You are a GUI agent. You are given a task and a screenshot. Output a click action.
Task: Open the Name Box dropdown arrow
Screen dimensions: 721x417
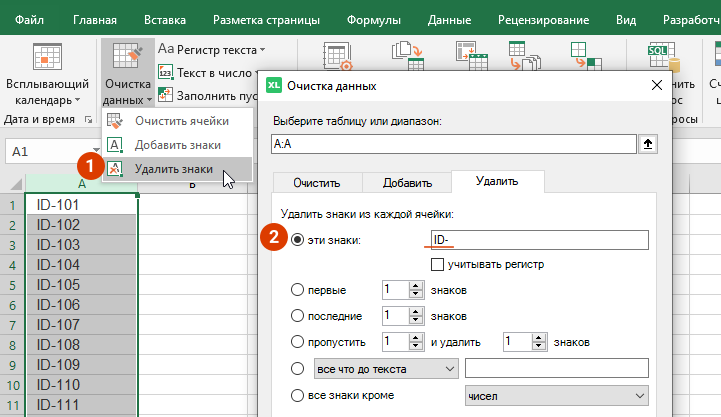(x=96, y=151)
